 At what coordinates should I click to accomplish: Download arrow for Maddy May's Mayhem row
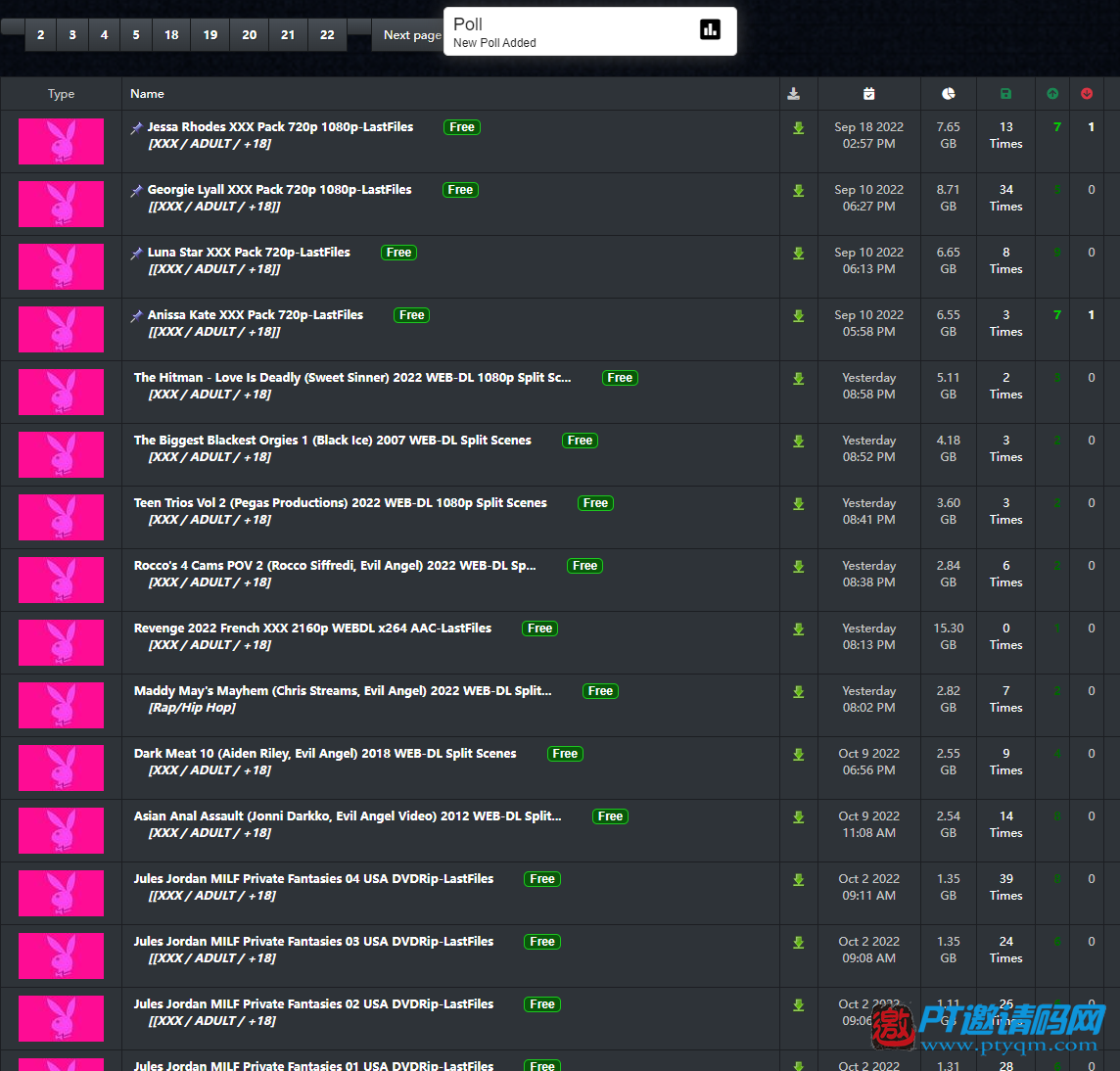(799, 691)
